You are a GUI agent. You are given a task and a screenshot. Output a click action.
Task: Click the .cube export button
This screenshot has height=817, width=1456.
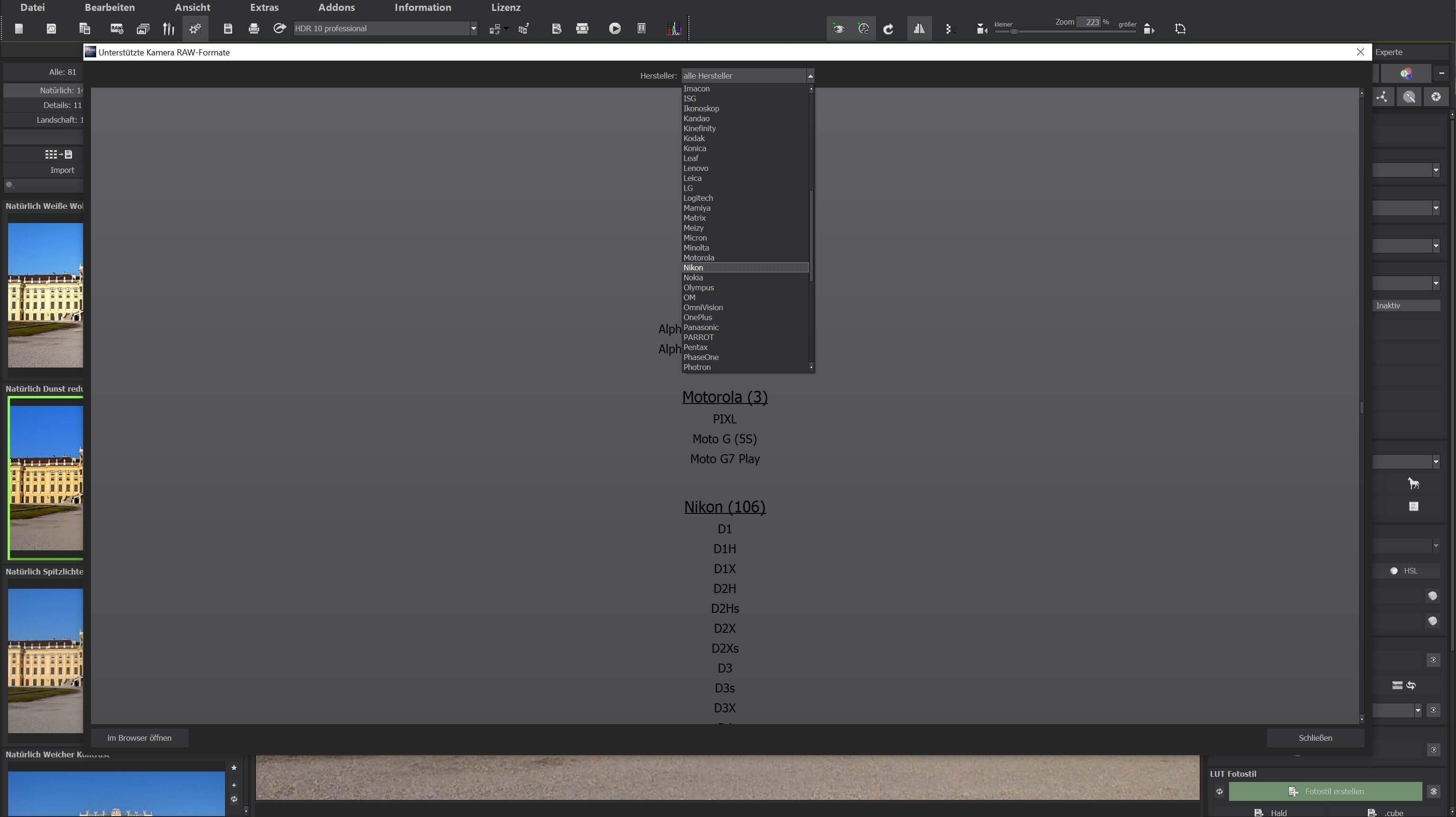pos(1385,812)
